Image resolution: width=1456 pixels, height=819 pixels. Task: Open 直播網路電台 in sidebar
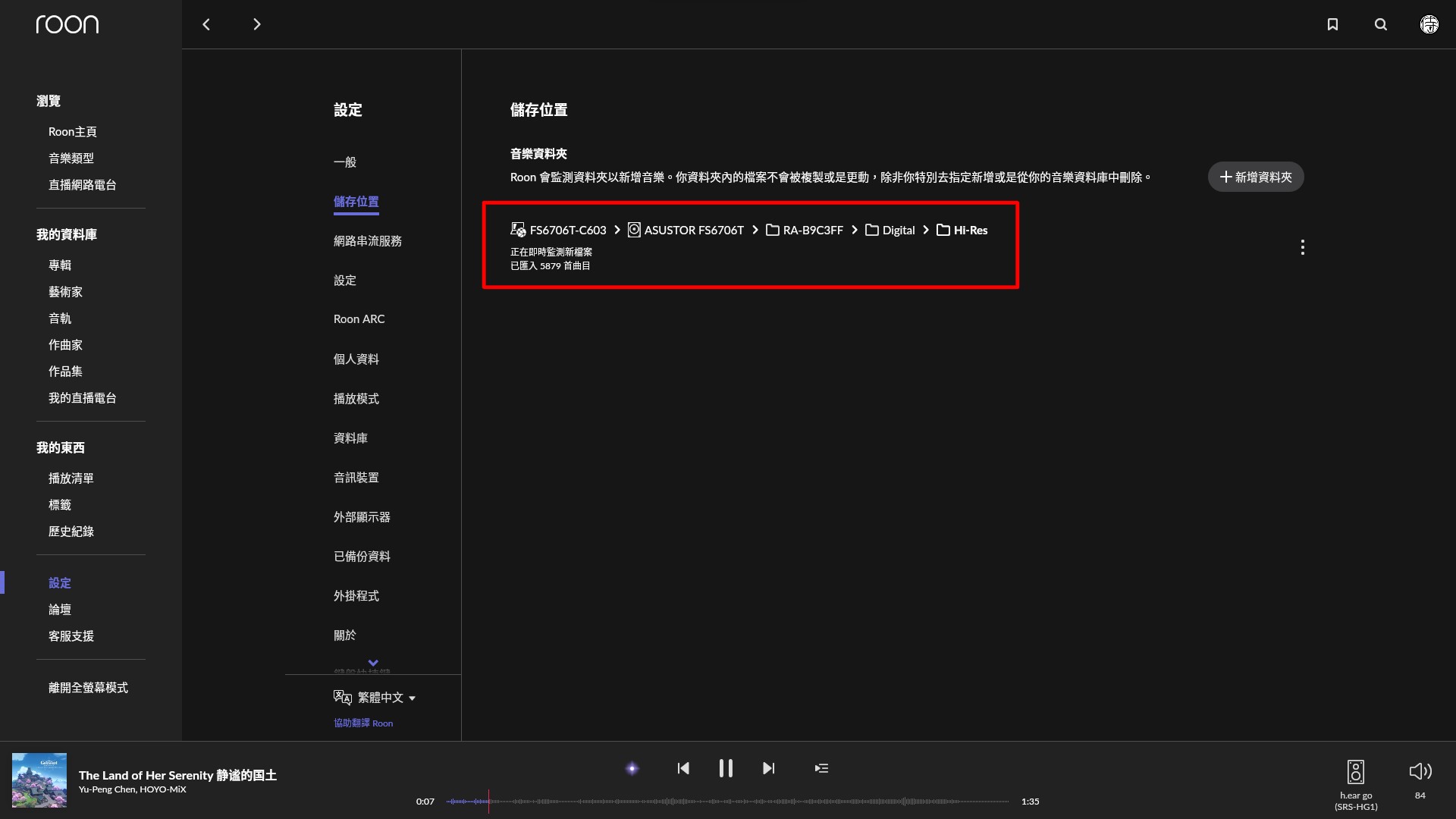[x=83, y=185]
